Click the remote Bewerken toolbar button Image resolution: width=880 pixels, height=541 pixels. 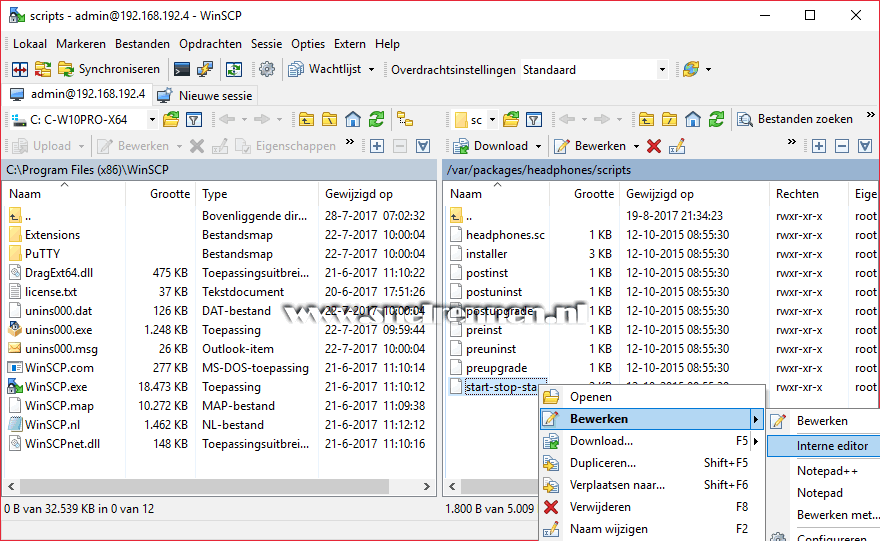(590, 146)
